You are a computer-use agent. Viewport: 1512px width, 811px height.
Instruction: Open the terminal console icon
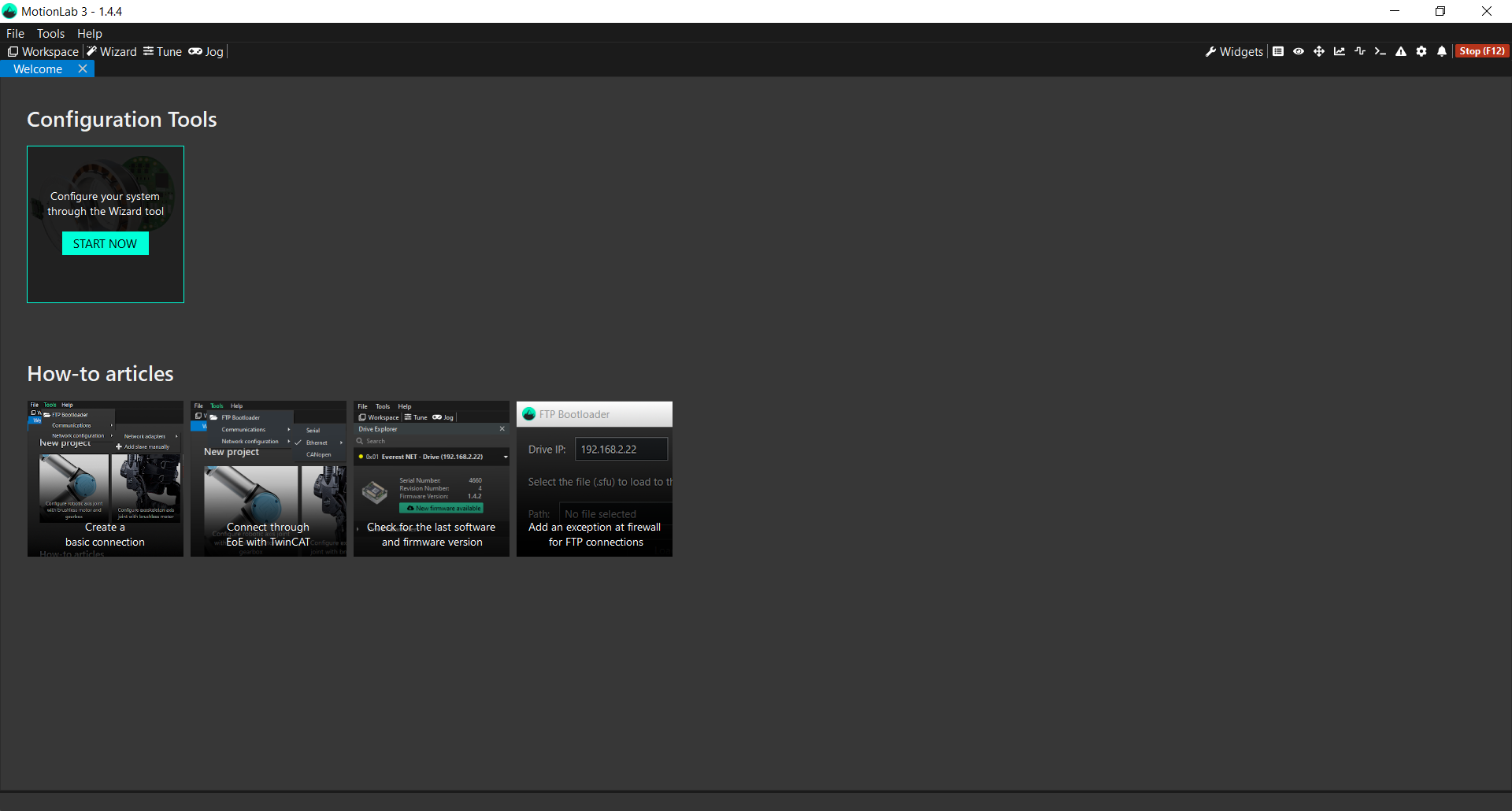click(x=1380, y=51)
